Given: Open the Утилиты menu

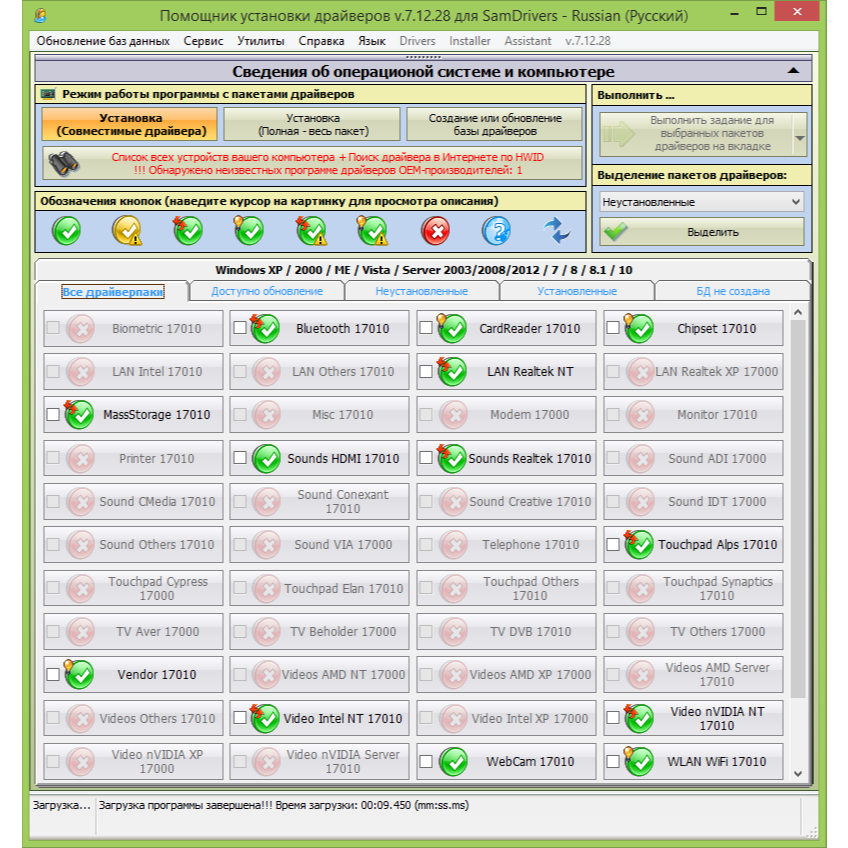Looking at the screenshot, I should pyautogui.click(x=261, y=41).
